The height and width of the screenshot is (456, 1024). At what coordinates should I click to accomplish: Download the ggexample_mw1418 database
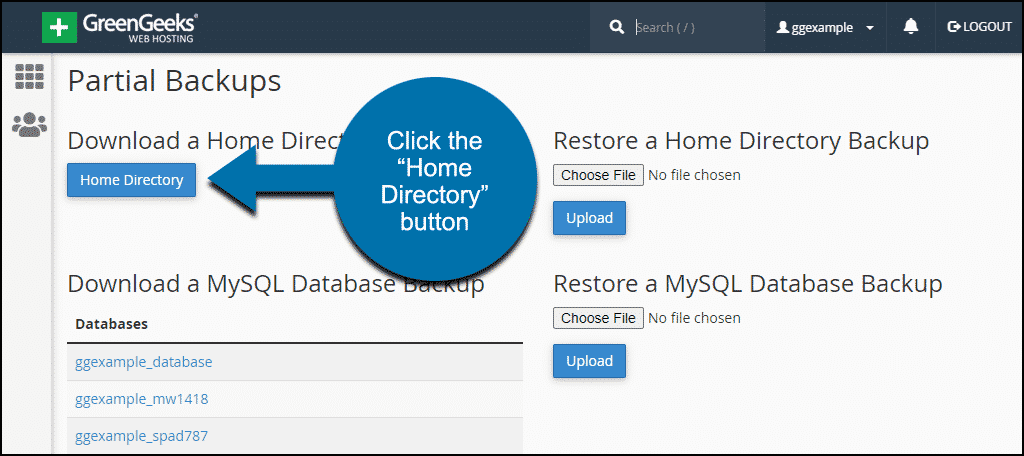tap(141, 399)
